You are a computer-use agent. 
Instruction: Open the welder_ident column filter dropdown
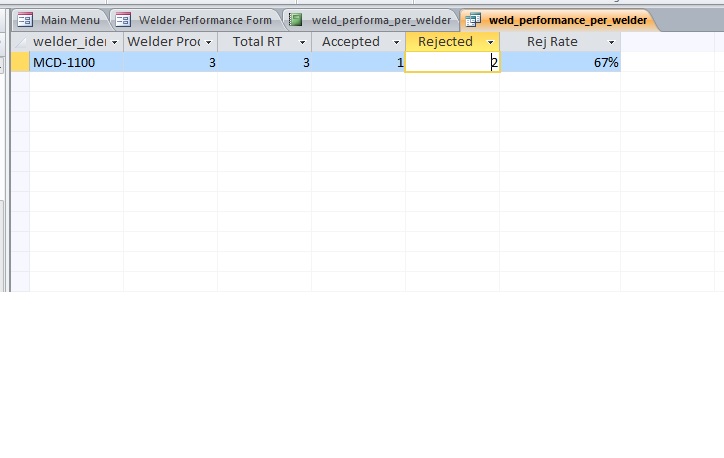coord(115,42)
